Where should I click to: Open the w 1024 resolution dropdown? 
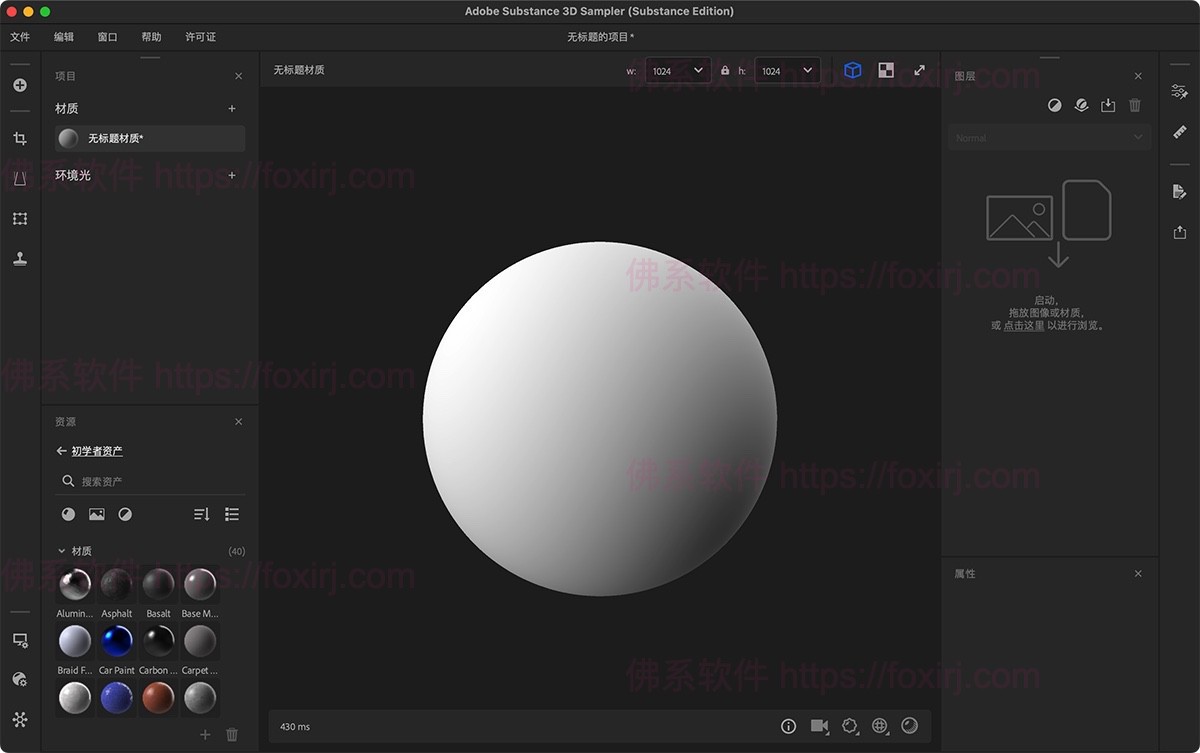point(678,70)
